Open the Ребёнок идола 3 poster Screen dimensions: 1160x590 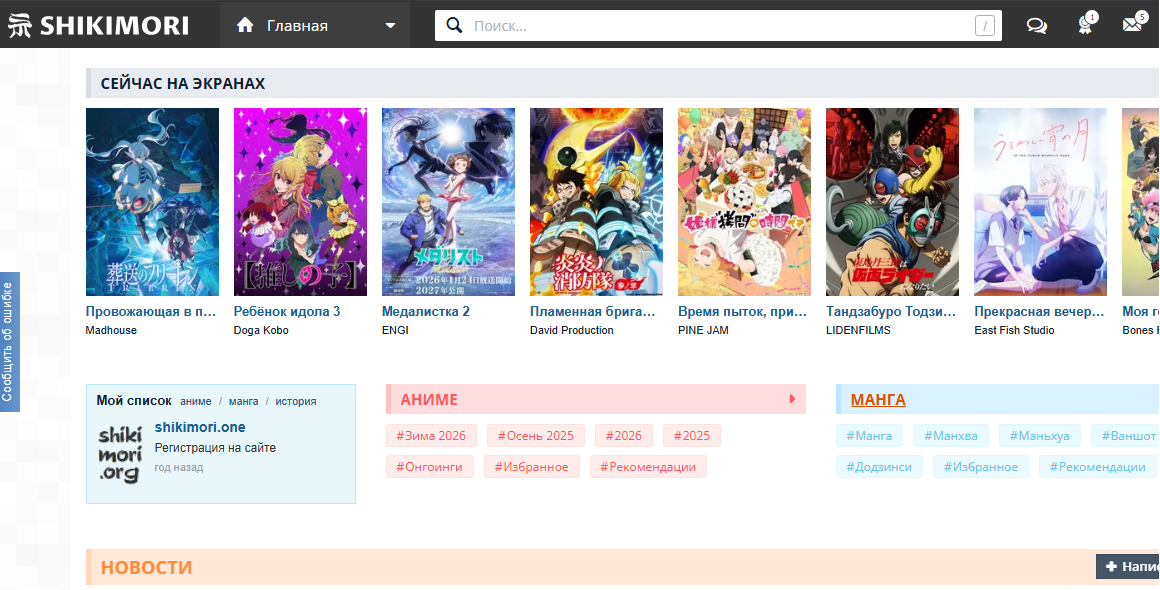point(300,202)
